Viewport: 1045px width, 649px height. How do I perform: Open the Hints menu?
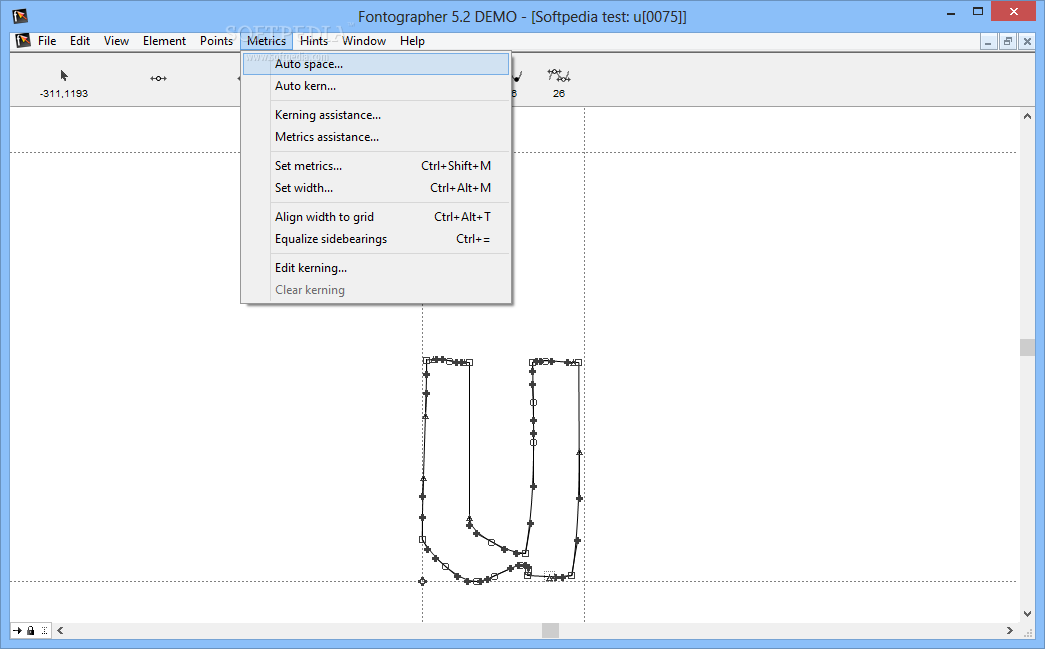click(314, 41)
